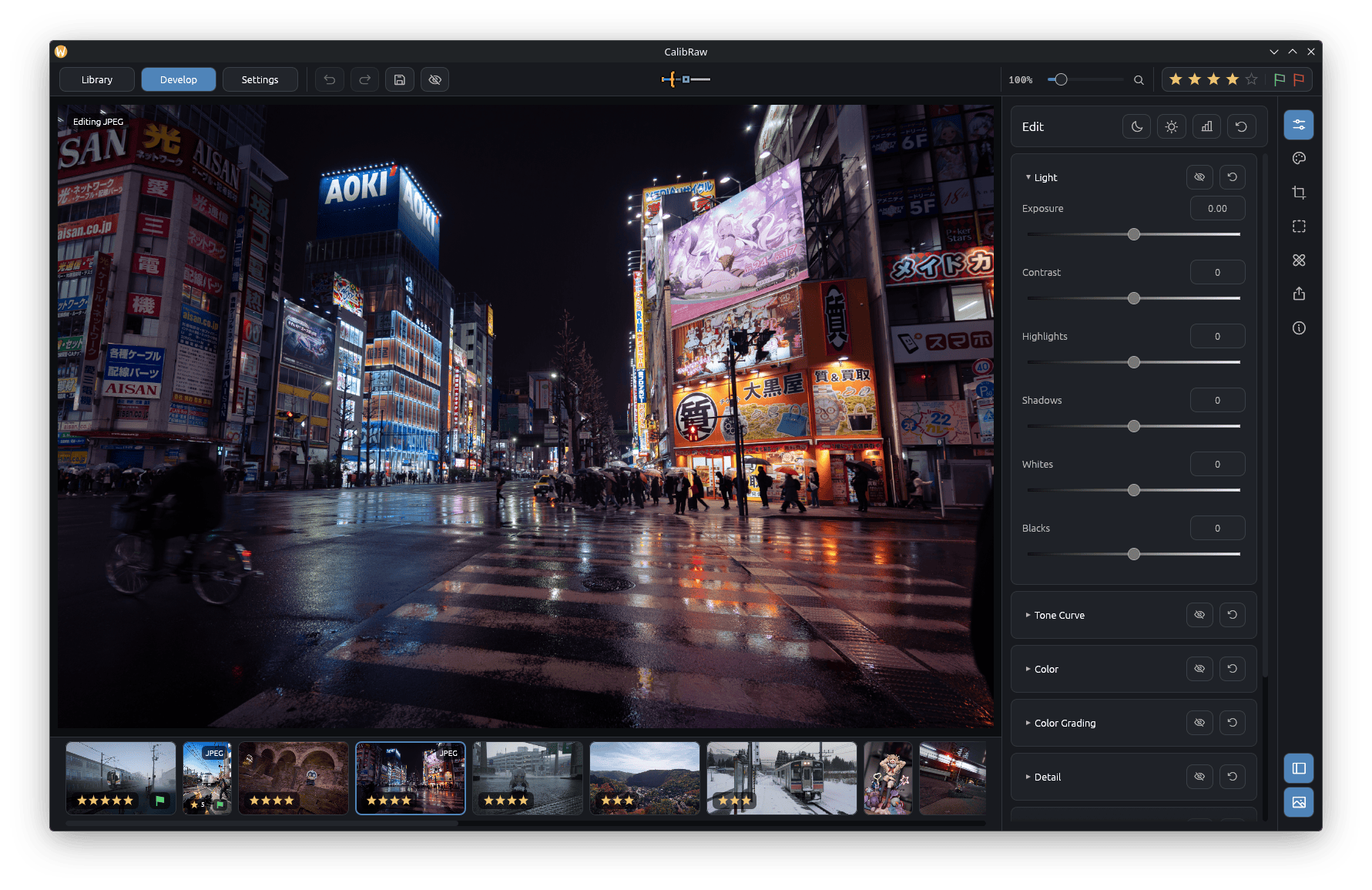
Task: Click the Exposure slider handle
Action: click(1134, 234)
